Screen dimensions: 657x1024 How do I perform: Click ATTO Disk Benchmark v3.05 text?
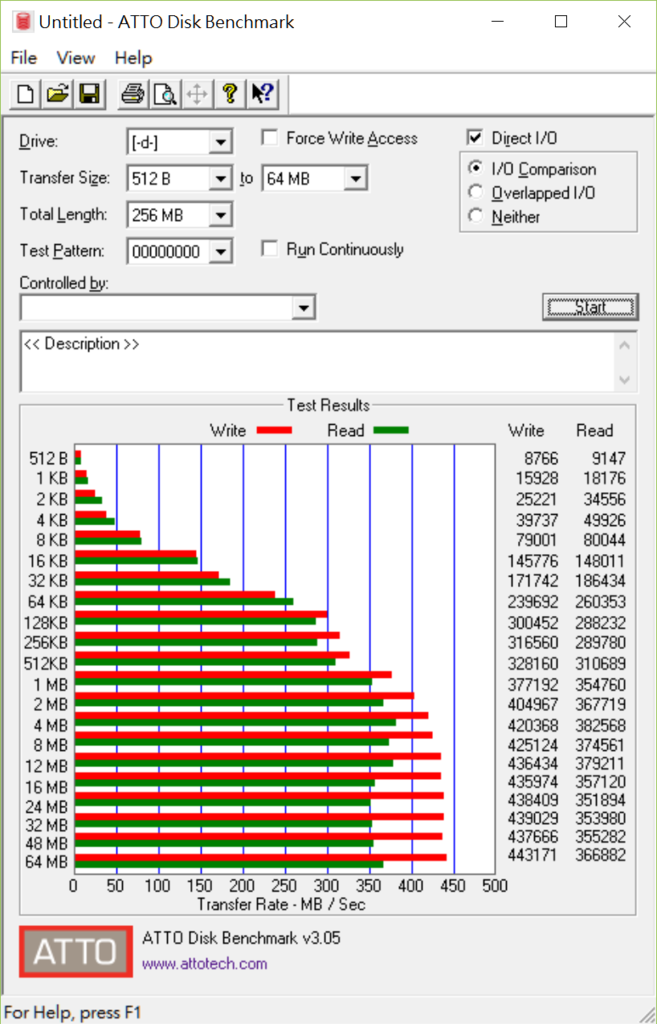[x=241, y=938]
